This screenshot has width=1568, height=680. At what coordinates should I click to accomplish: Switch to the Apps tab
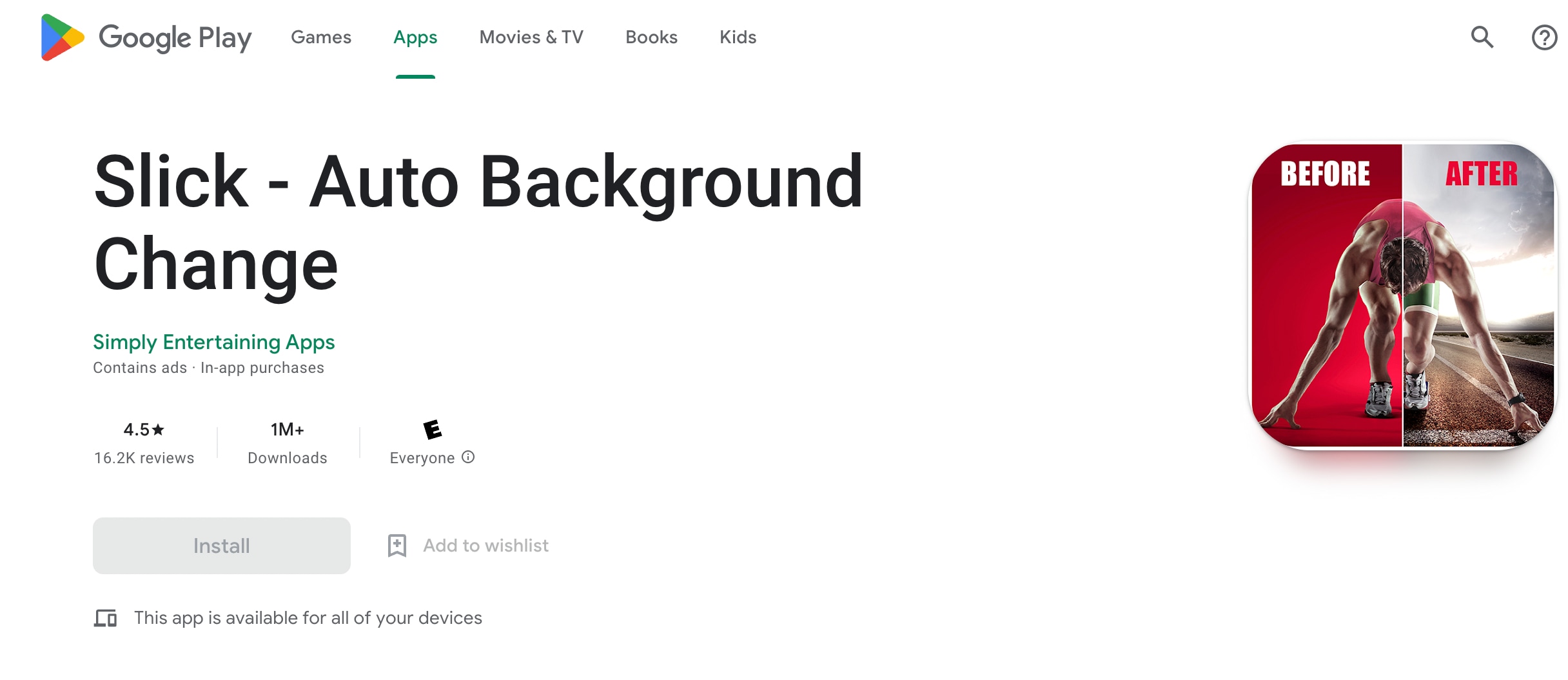[415, 37]
